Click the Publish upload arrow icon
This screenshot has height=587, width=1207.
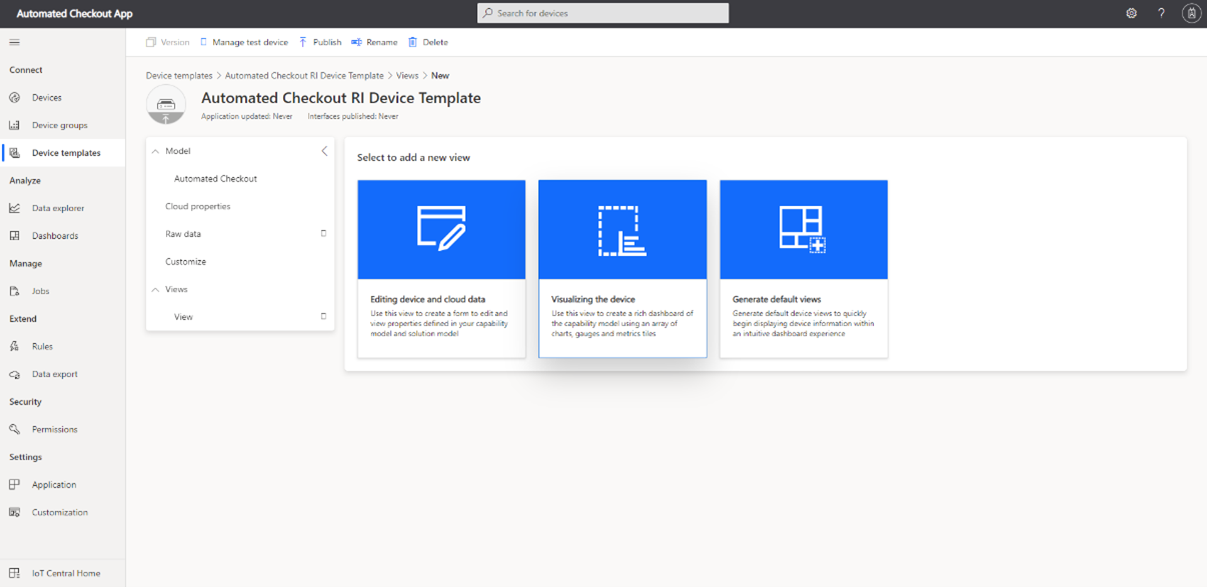point(303,42)
